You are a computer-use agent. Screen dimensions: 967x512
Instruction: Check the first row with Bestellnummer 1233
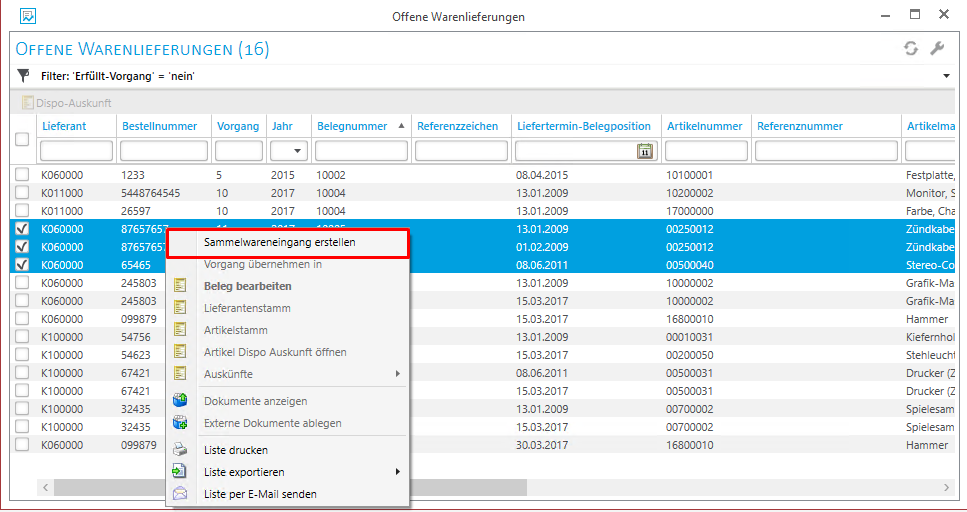coord(22,175)
